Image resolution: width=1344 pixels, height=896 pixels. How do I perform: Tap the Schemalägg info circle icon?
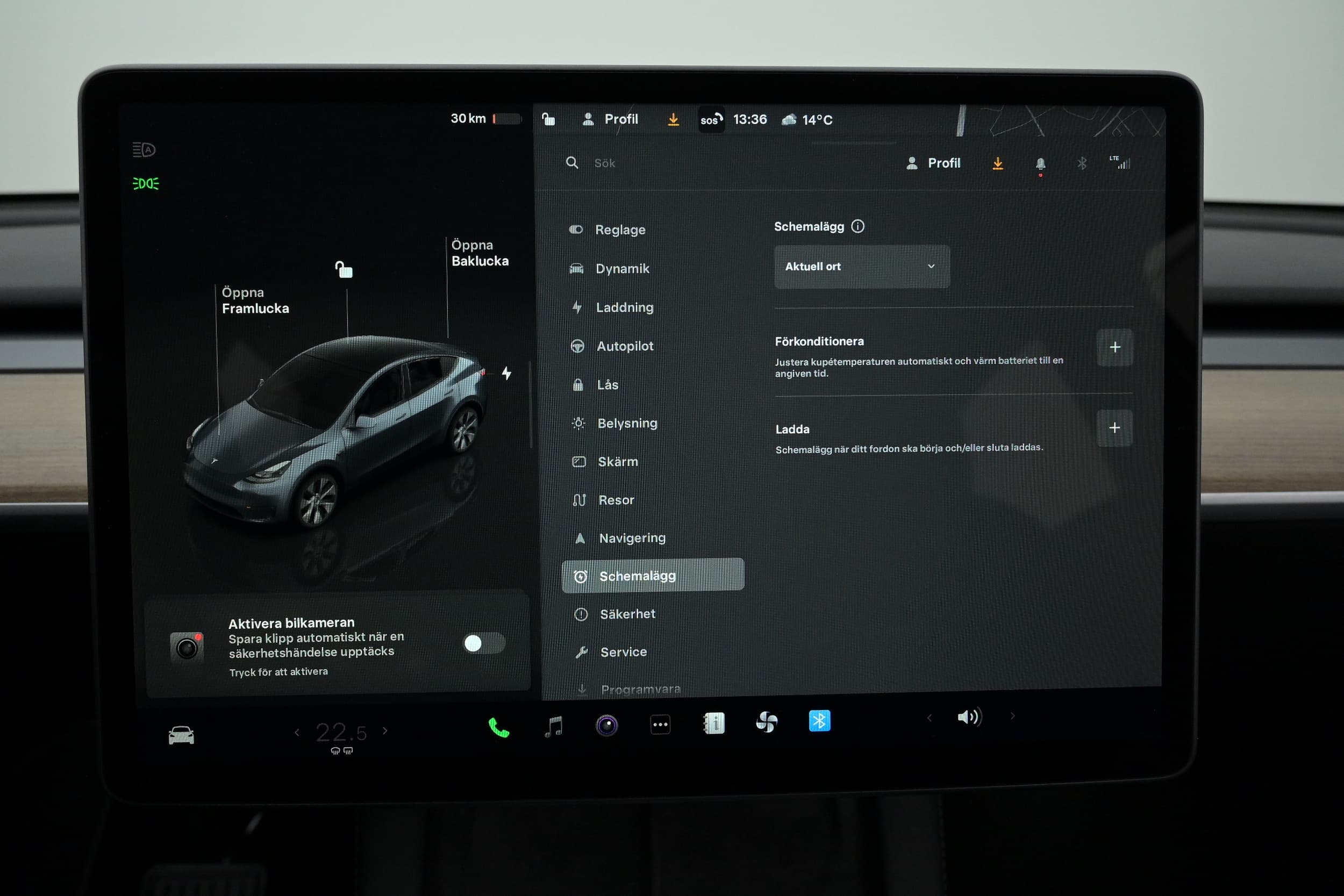[857, 226]
